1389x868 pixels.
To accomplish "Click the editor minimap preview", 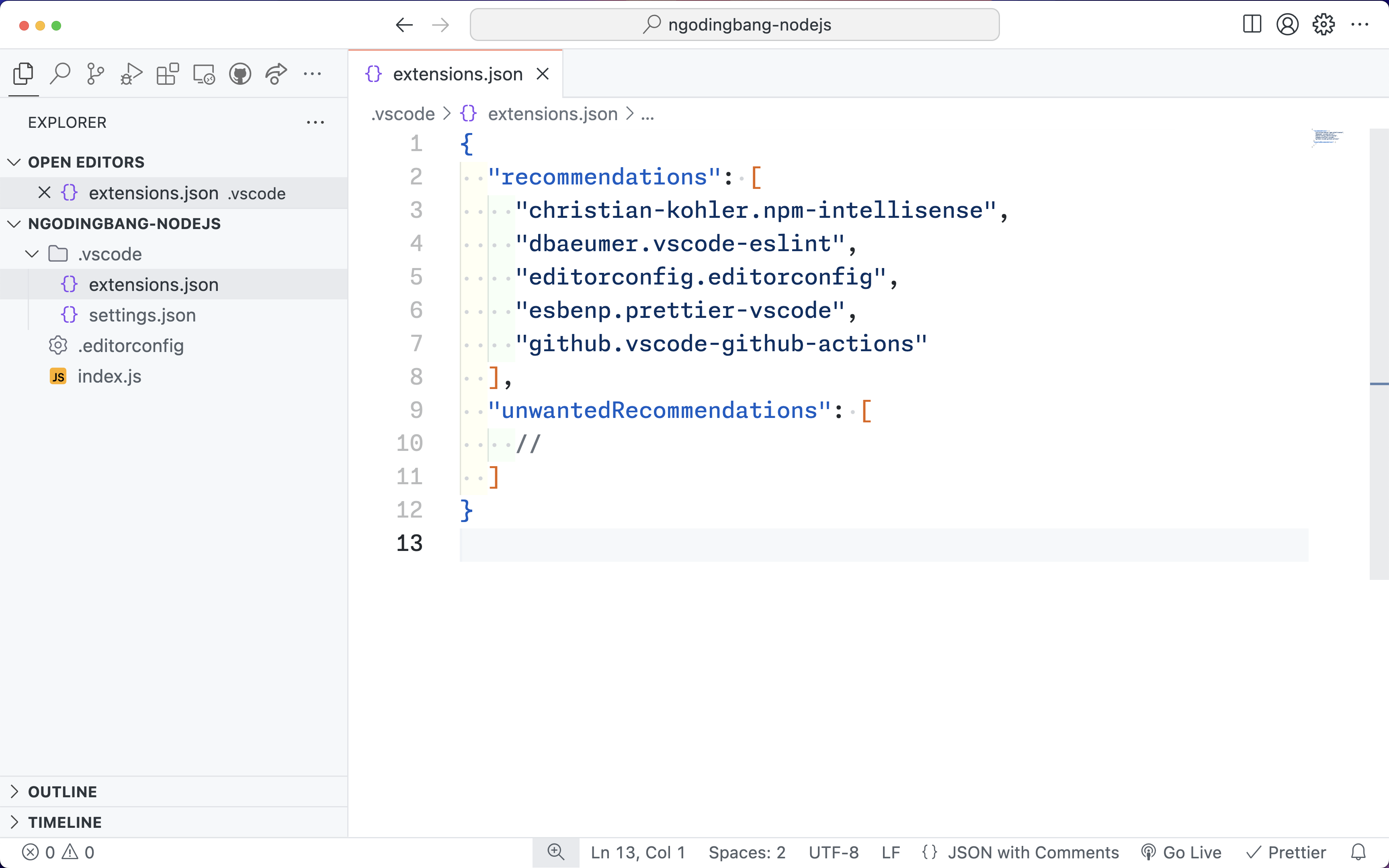I will [1327, 138].
